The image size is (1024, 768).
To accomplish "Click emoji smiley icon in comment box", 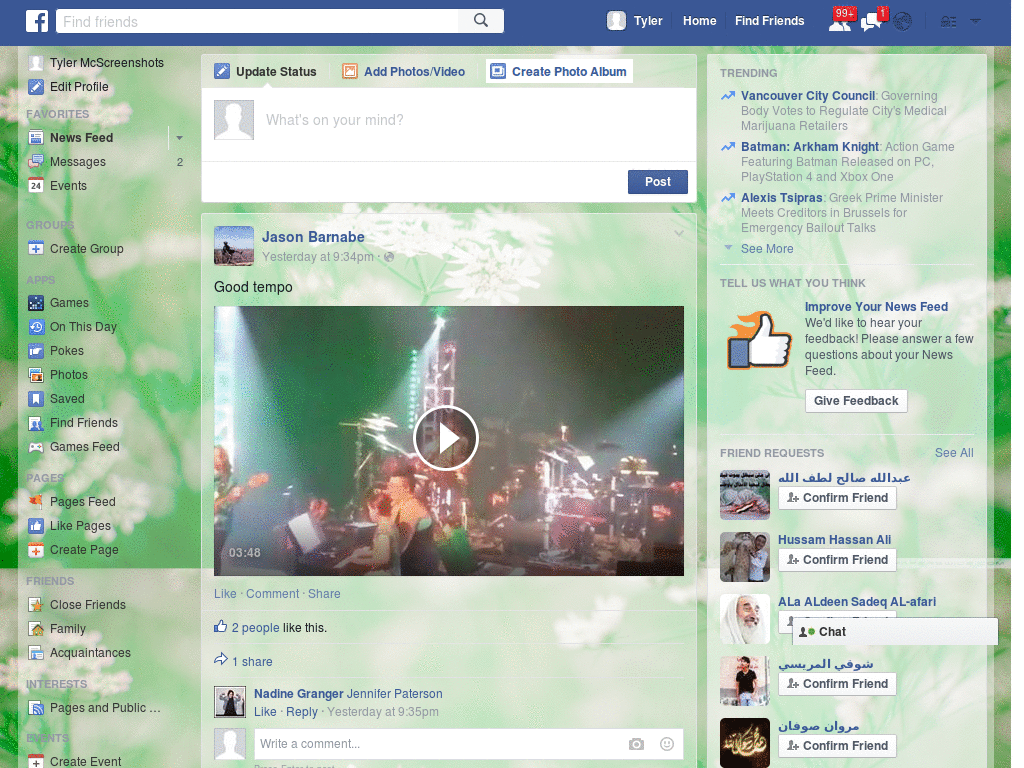I will tap(667, 744).
